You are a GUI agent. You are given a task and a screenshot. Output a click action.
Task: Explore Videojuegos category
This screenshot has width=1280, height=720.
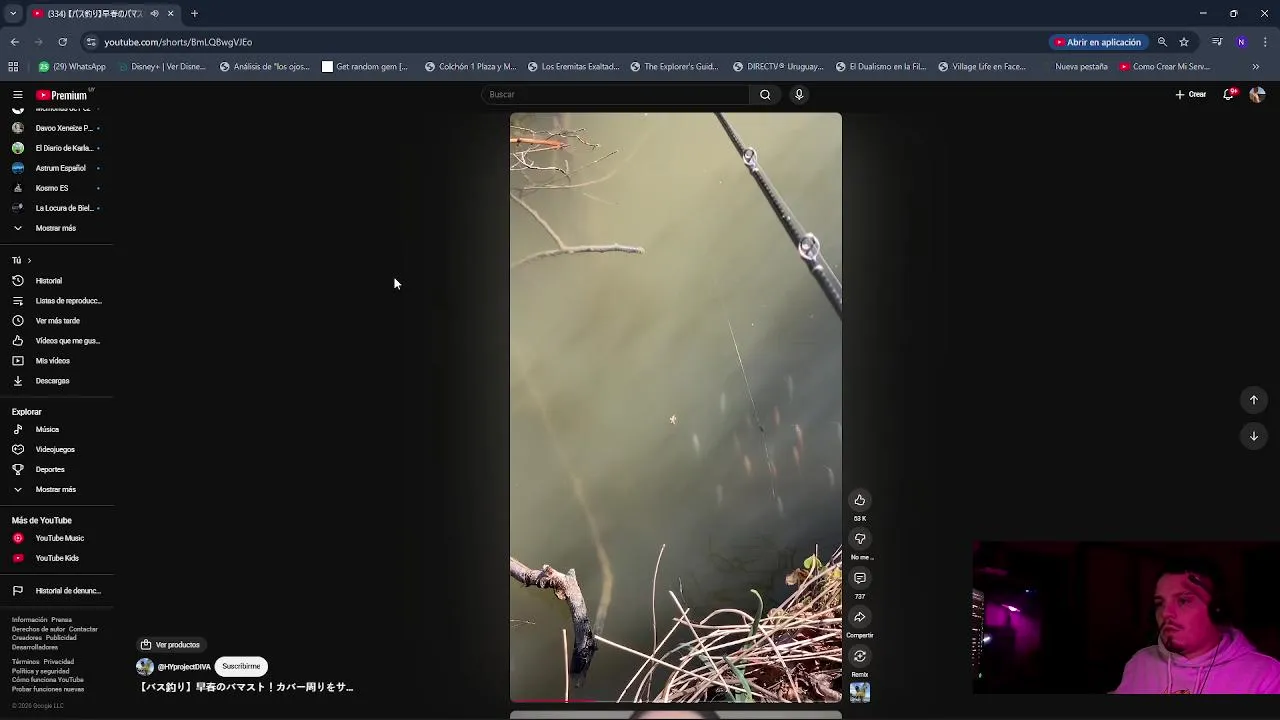(55, 450)
